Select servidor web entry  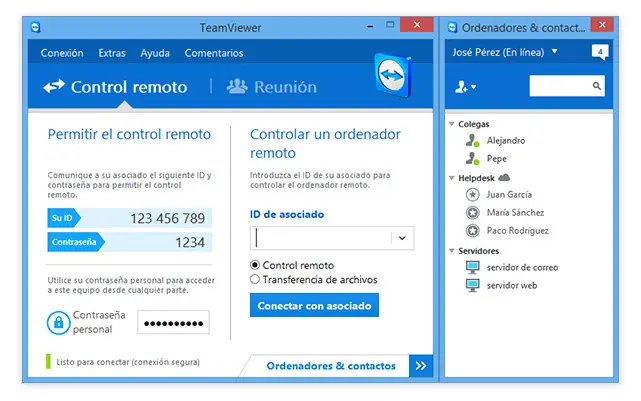pyautogui.click(x=511, y=286)
